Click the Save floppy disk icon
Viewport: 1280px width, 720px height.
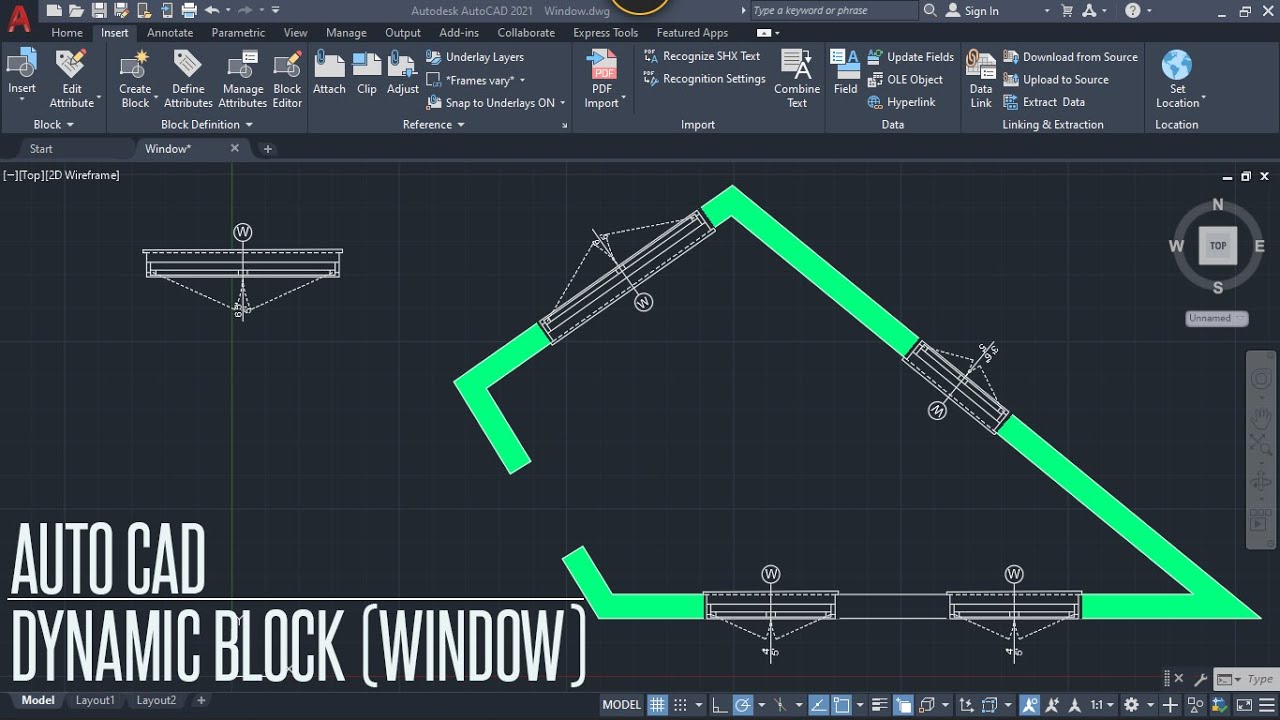(99, 11)
